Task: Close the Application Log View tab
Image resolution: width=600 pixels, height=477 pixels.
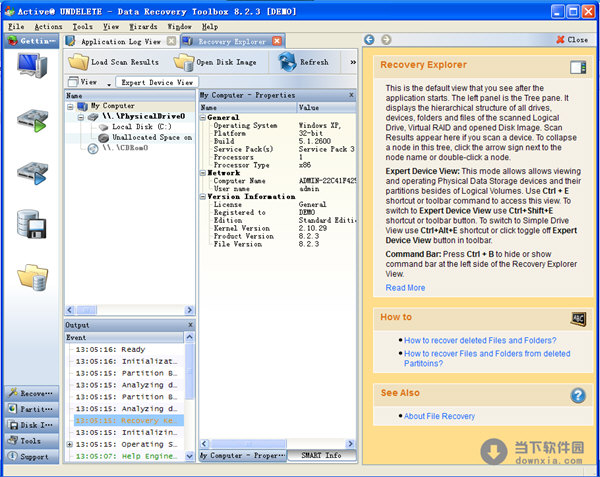Action: tap(172, 41)
